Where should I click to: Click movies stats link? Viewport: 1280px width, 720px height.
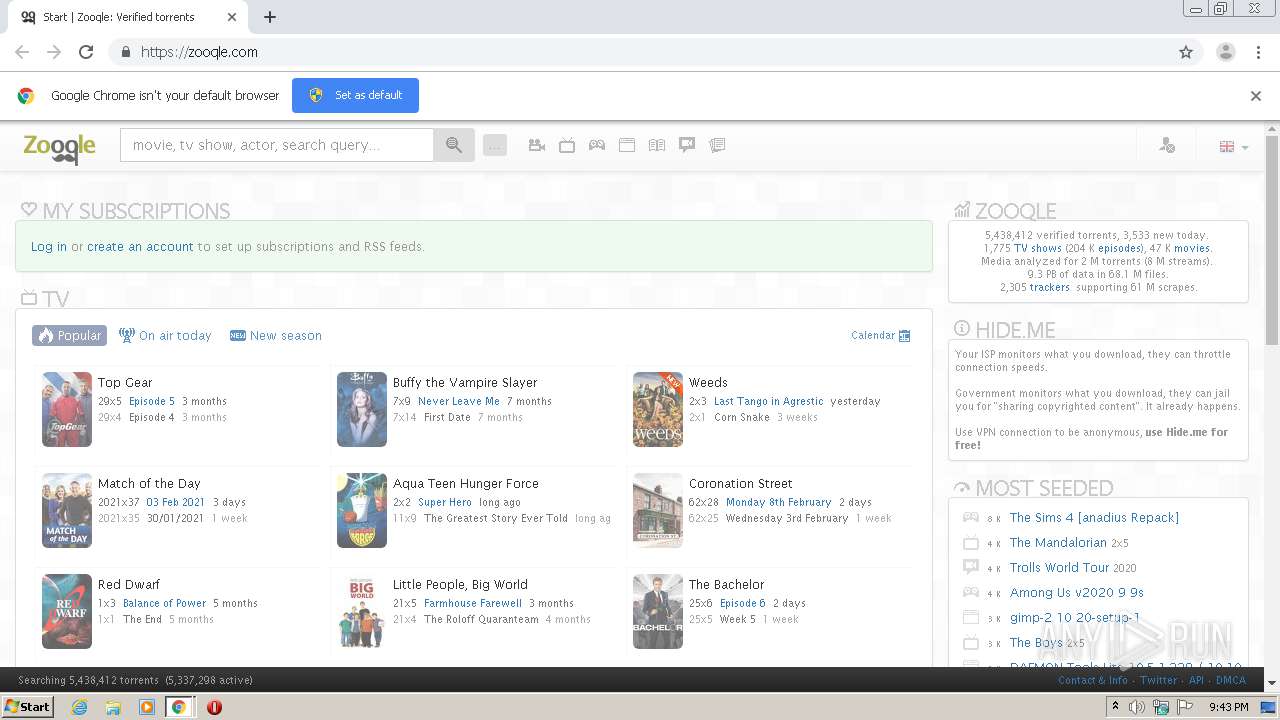click(x=1192, y=248)
